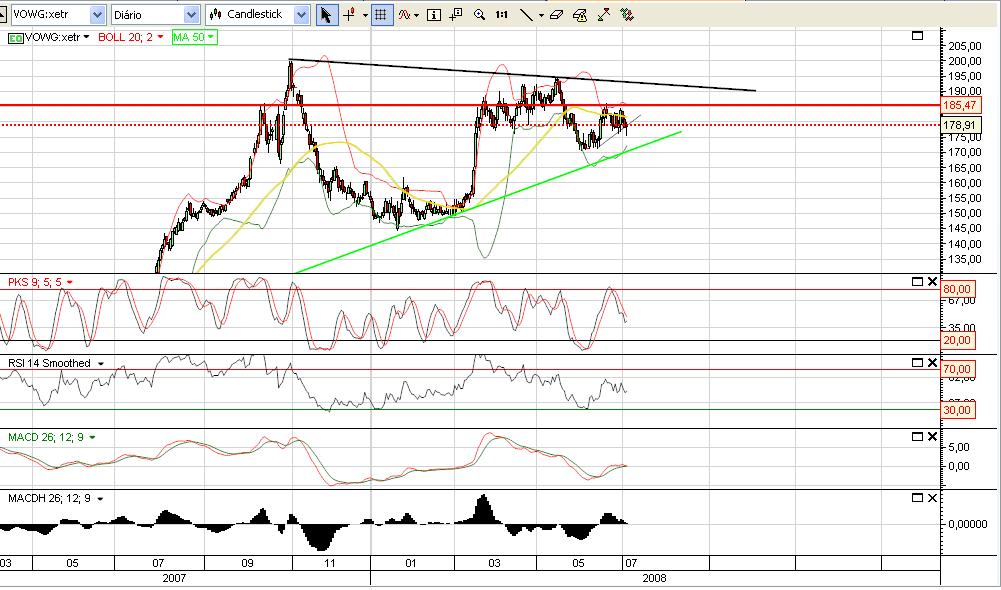1001x590 pixels.
Task: Click the 200,00 price axis value
Action: coord(965,61)
